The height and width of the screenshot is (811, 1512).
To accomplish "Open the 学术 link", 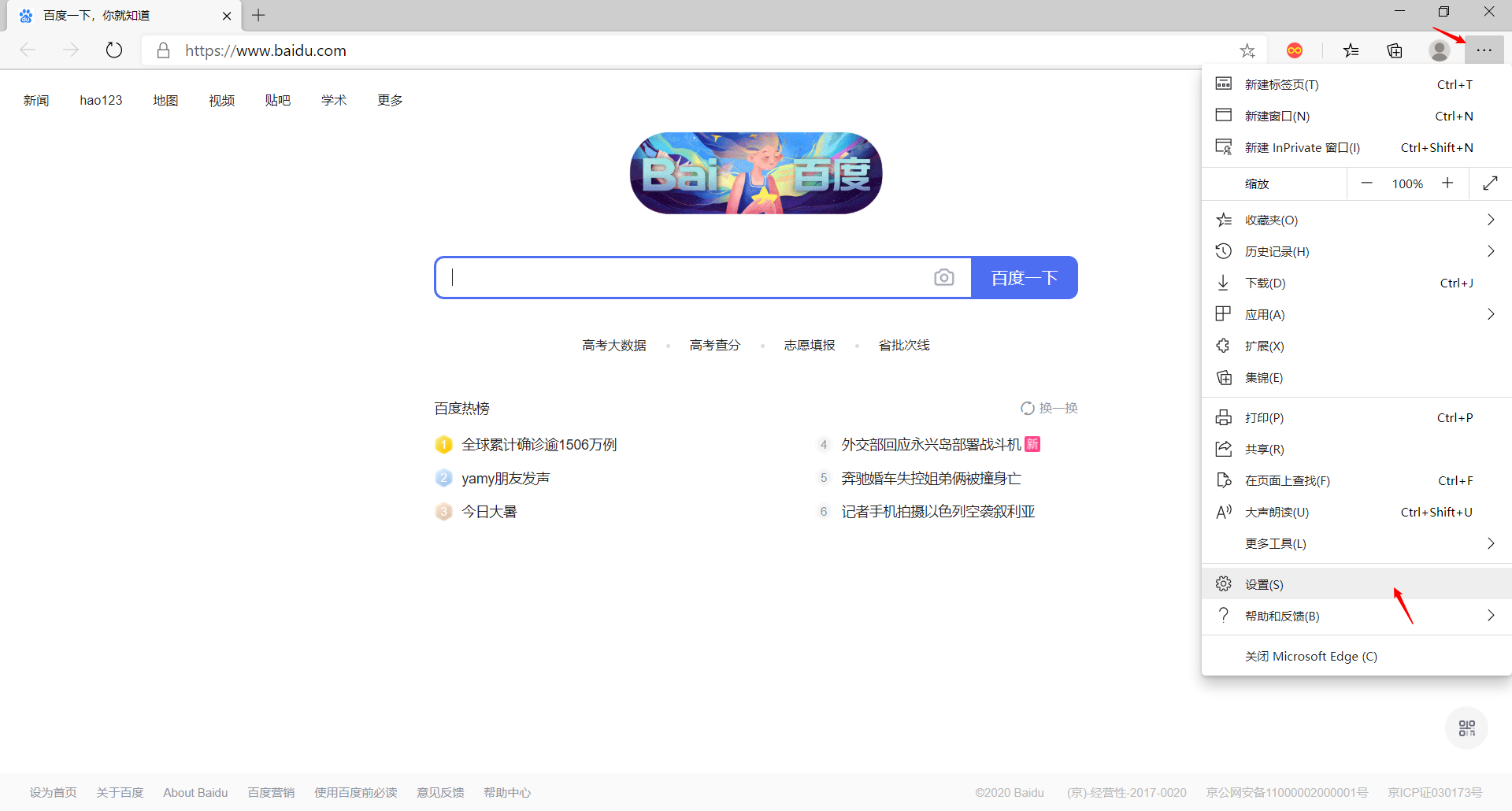I will [334, 100].
